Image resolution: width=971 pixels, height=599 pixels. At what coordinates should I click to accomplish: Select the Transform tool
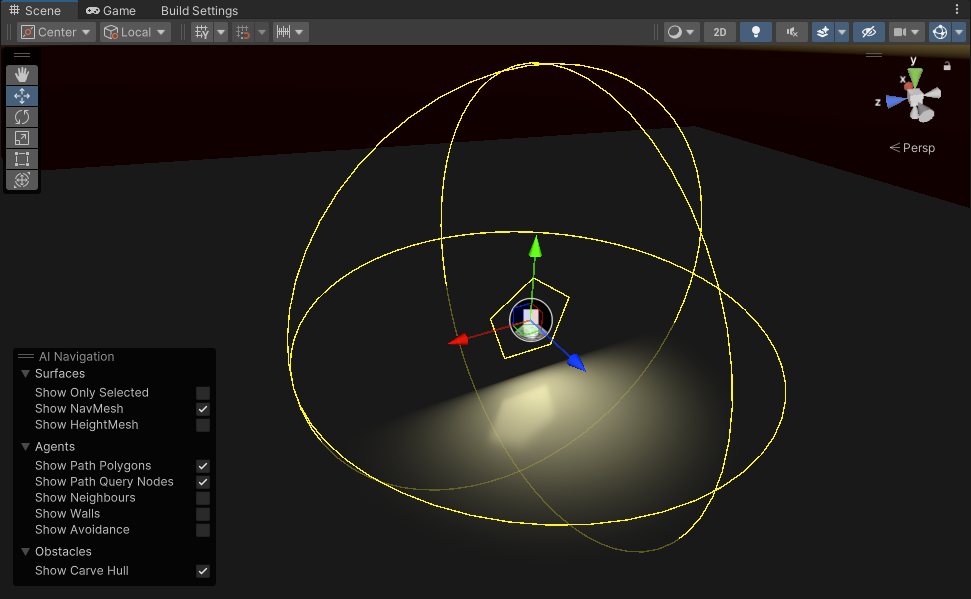[22, 180]
